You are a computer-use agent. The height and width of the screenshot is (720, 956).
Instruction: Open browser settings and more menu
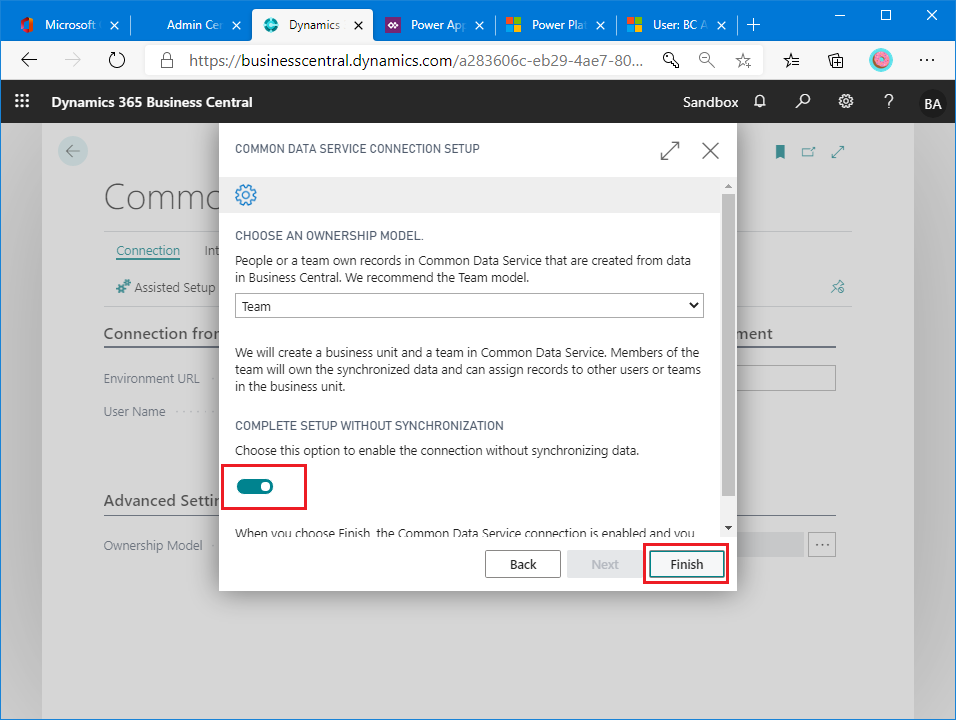click(x=927, y=60)
